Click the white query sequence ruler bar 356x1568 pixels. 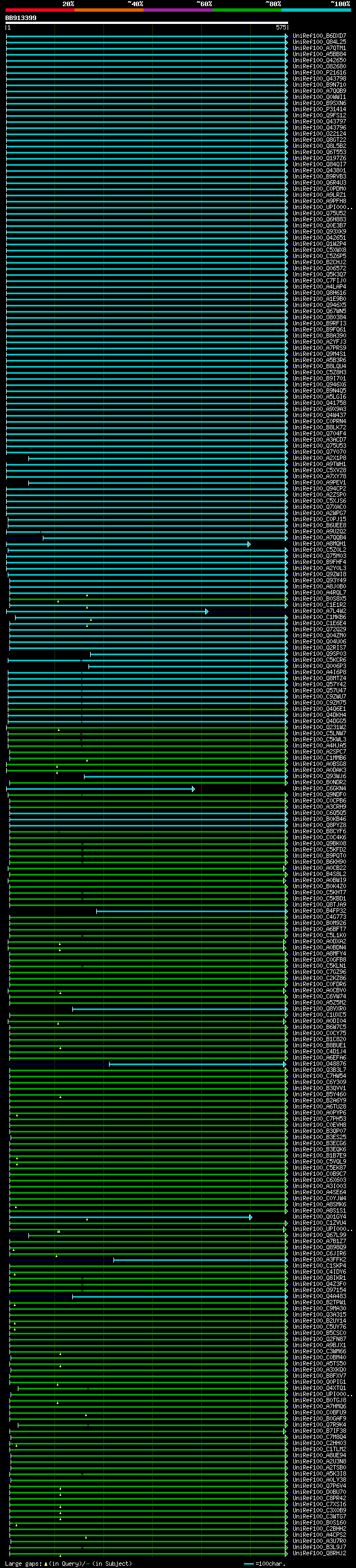[x=147, y=22]
